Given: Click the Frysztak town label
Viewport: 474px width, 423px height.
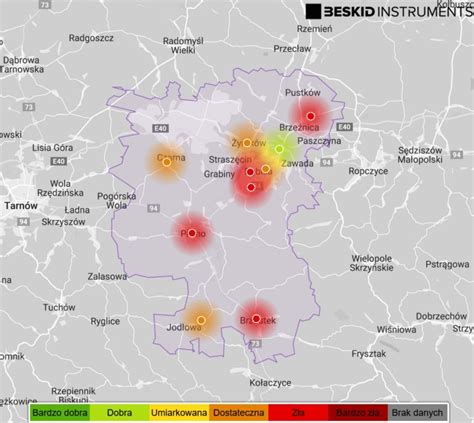Looking at the screenshot, I should click(x=369, y=354).
